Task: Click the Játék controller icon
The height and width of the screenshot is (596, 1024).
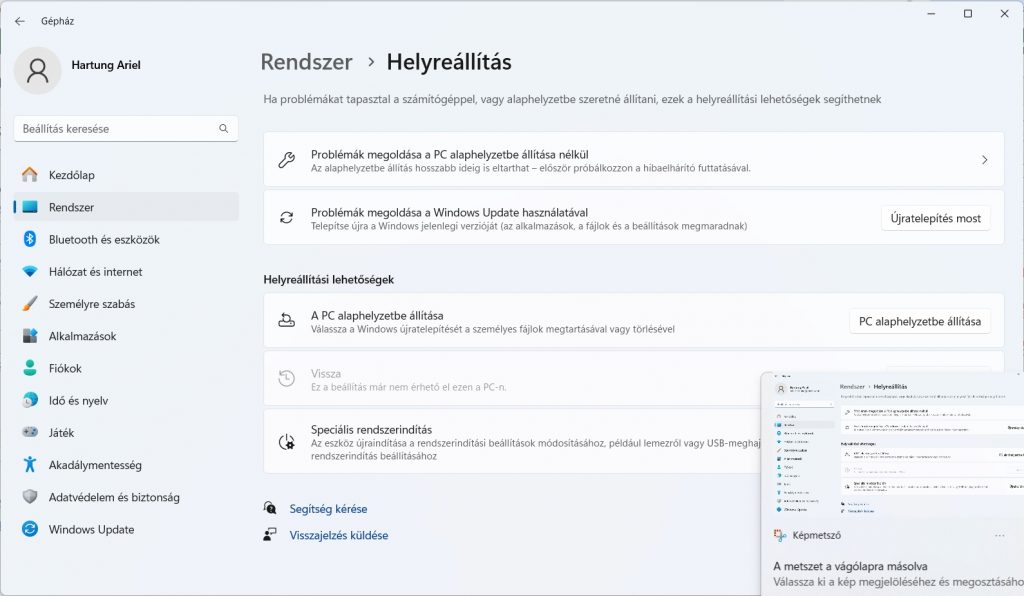Action: point(30,433)
